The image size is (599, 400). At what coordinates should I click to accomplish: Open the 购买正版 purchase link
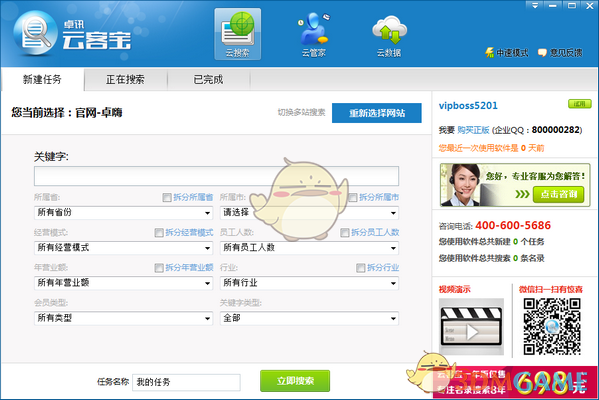(x=473, y=130)
